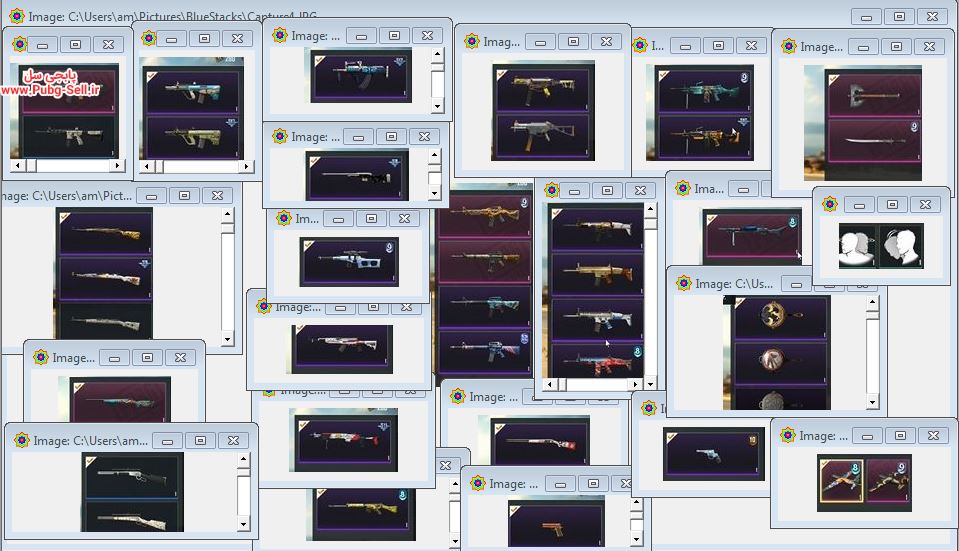Select the golden Kar98 skin thumbnail

point(105,232)
